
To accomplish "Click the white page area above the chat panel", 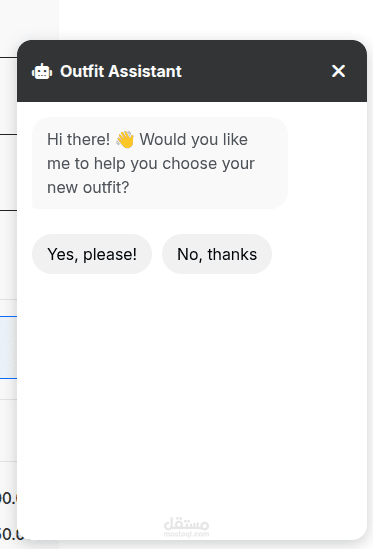I will 216,18.
